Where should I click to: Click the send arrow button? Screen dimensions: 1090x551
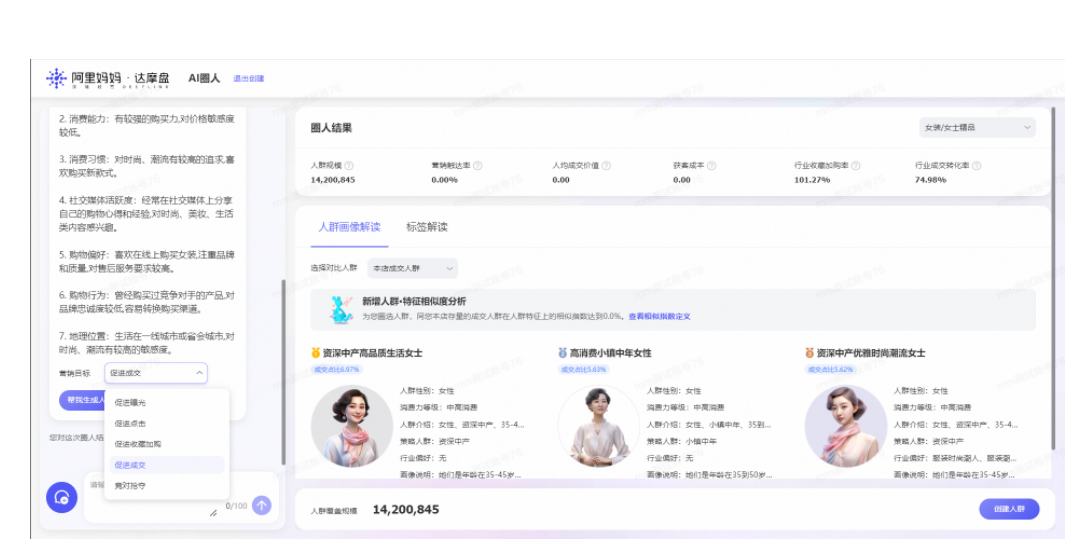coord(261,505)
